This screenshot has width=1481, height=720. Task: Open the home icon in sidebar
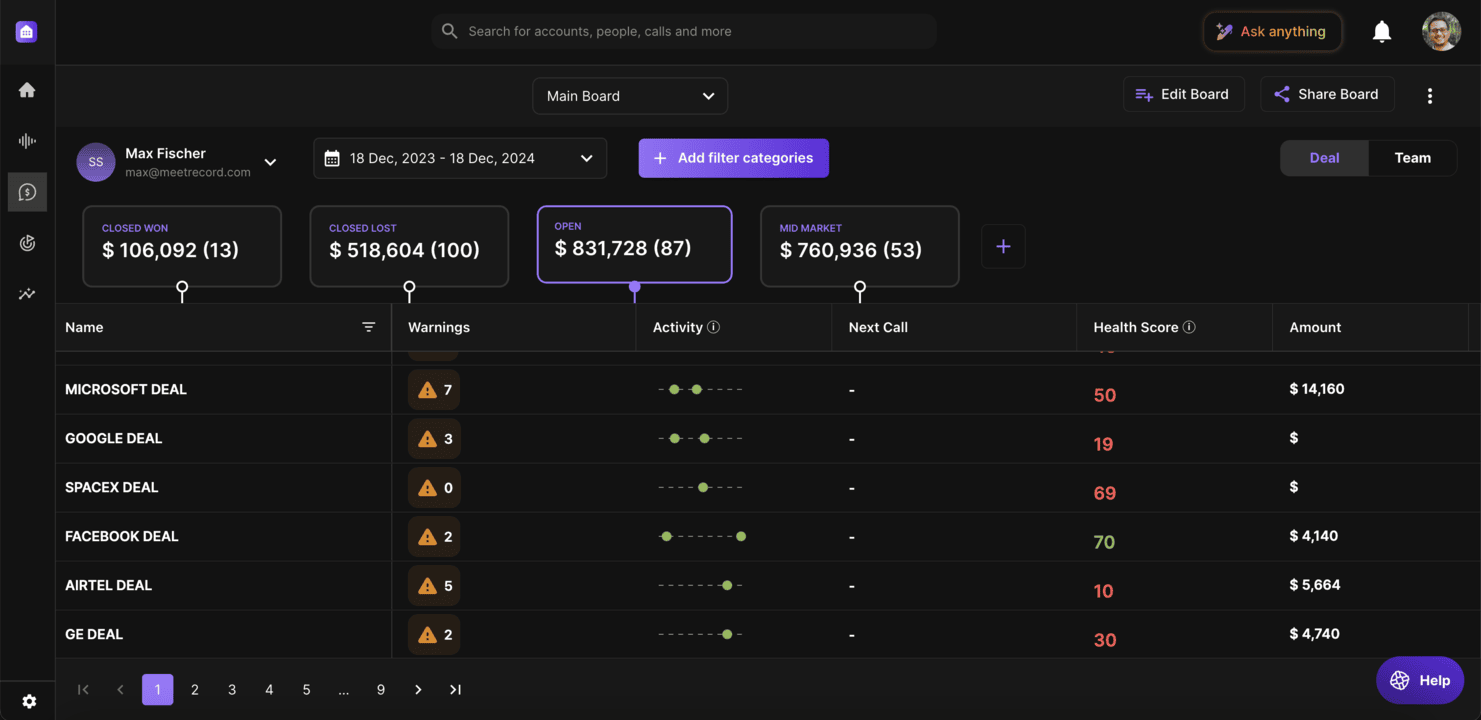pos(27,91)
